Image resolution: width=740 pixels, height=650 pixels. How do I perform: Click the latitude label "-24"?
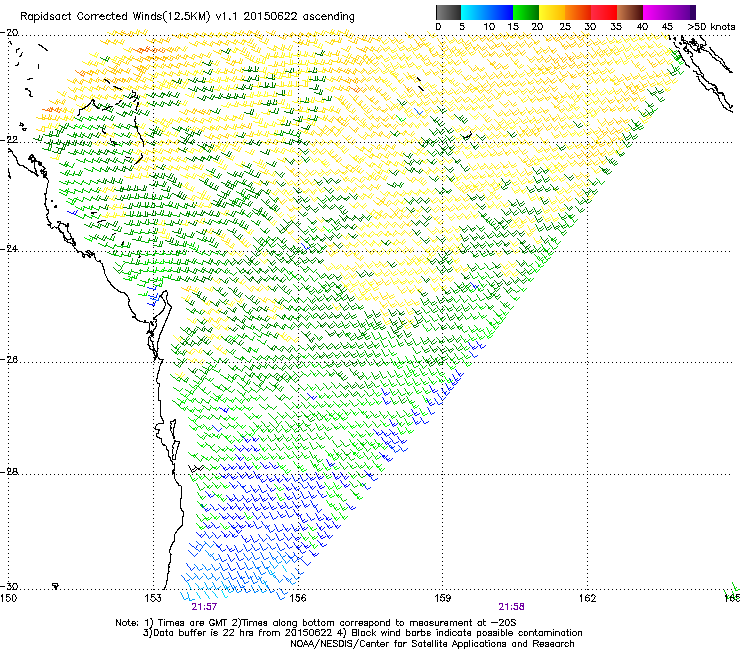9,249
